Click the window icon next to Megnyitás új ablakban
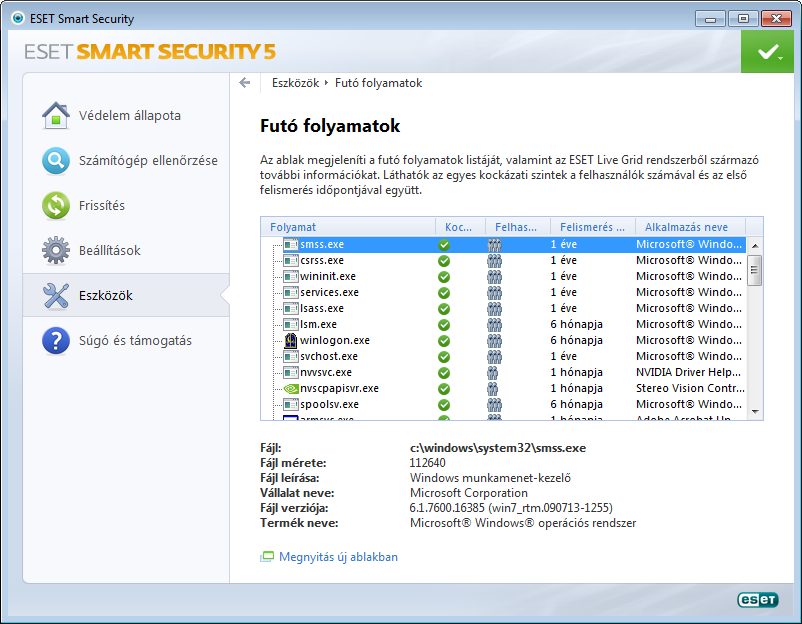 (x=266, y=556)
